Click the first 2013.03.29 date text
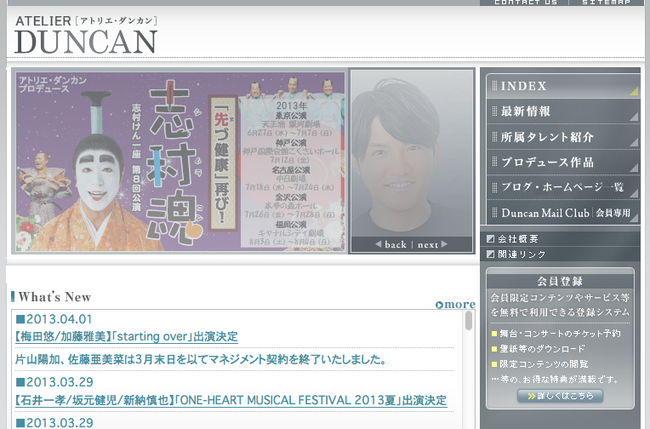650x429 pixels. (60, 382)
